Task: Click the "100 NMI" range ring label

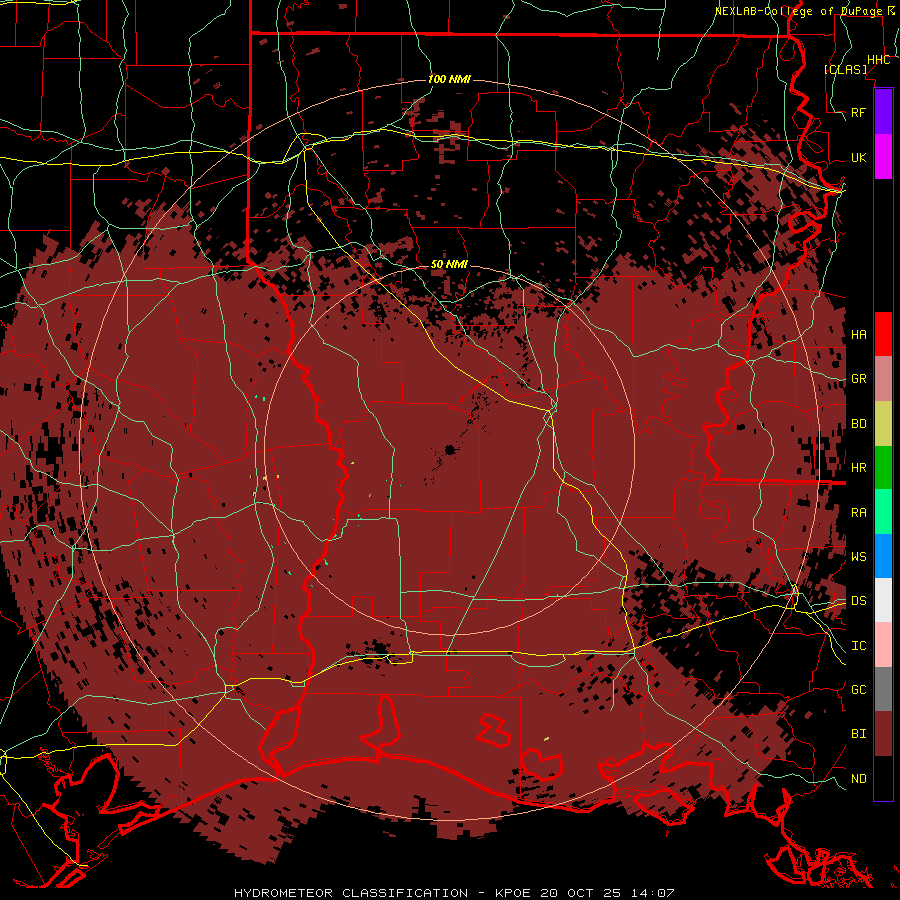Action: 449,79
